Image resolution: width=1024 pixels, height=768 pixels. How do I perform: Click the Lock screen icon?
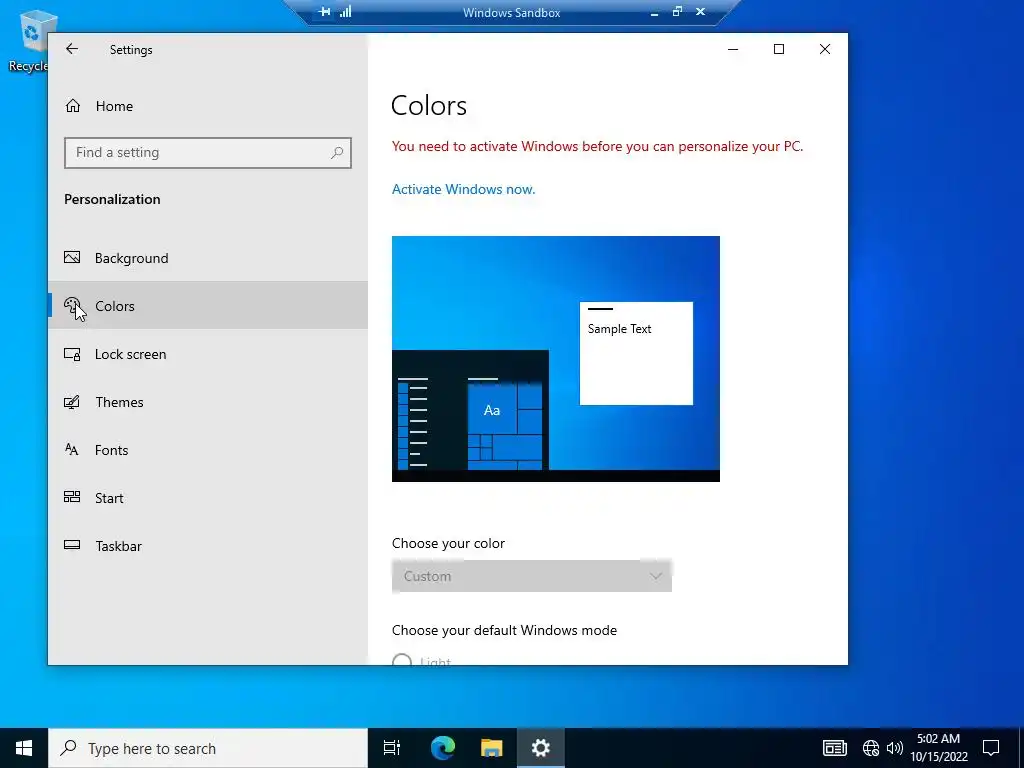coord(72,354)
